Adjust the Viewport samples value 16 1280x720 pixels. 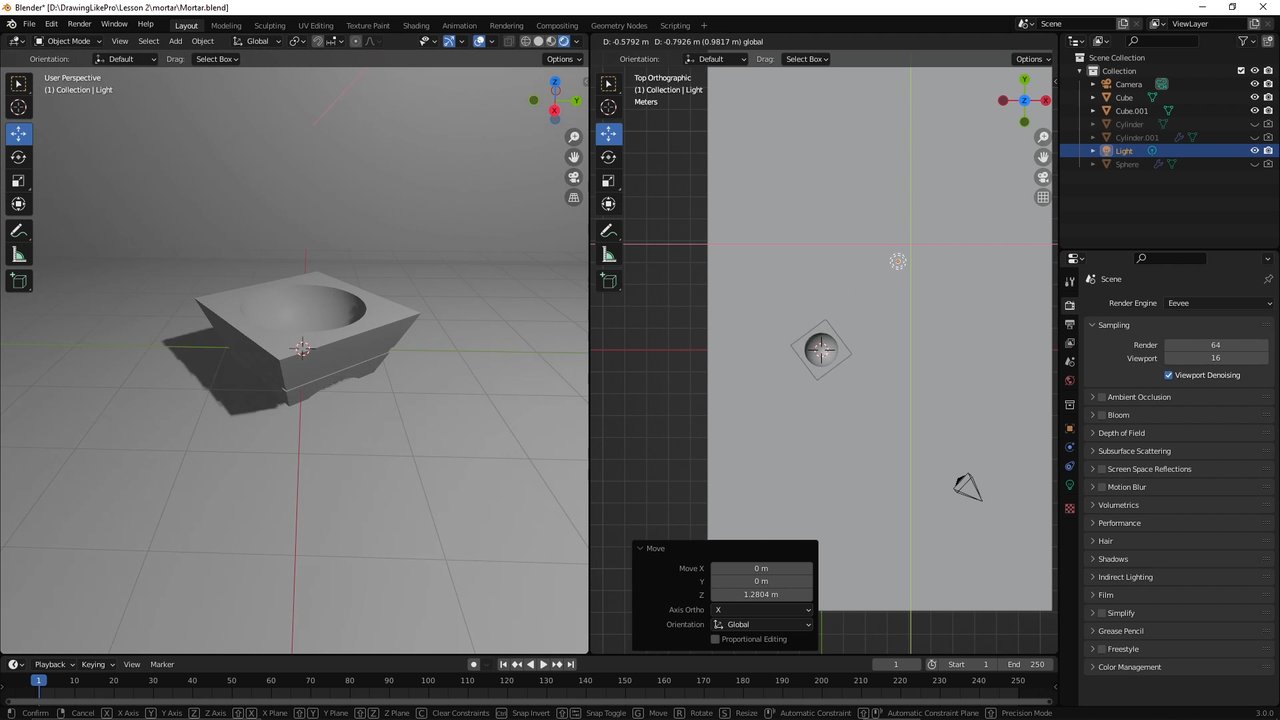[1215, 358]
